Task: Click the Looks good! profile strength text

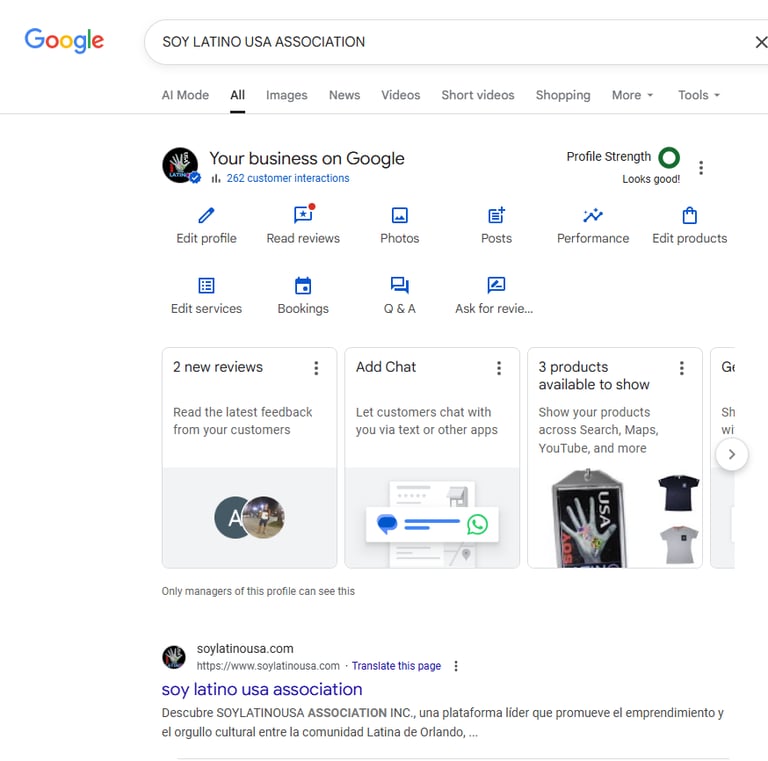Action: (651, 179)
